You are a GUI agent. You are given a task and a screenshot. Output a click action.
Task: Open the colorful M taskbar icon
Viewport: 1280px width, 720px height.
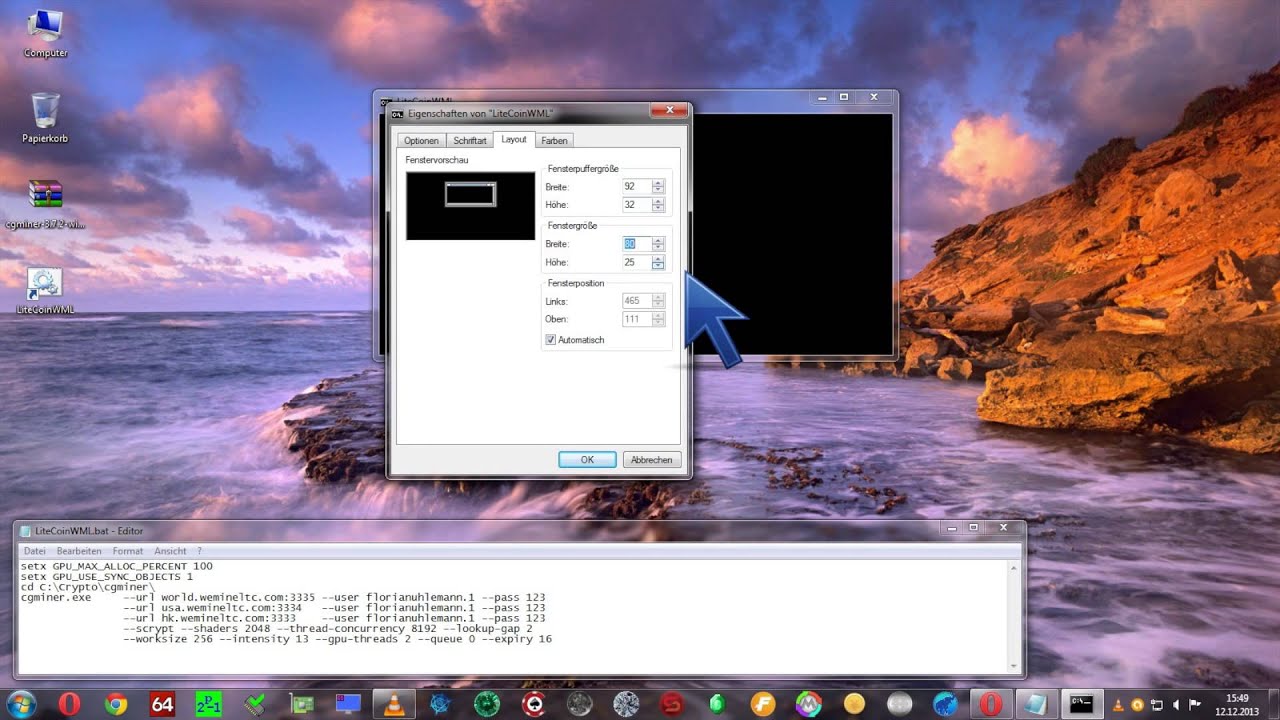click(x=808, y=704)
